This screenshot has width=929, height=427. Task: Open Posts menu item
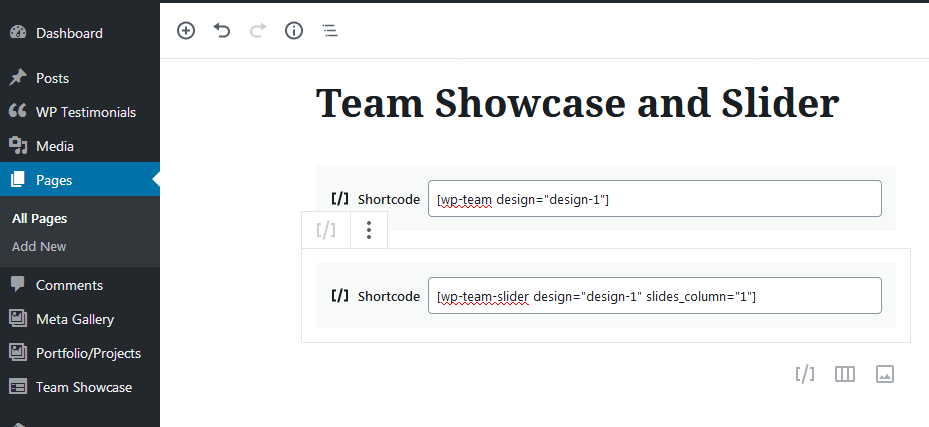pyautogui.click(x=80, y=78)
